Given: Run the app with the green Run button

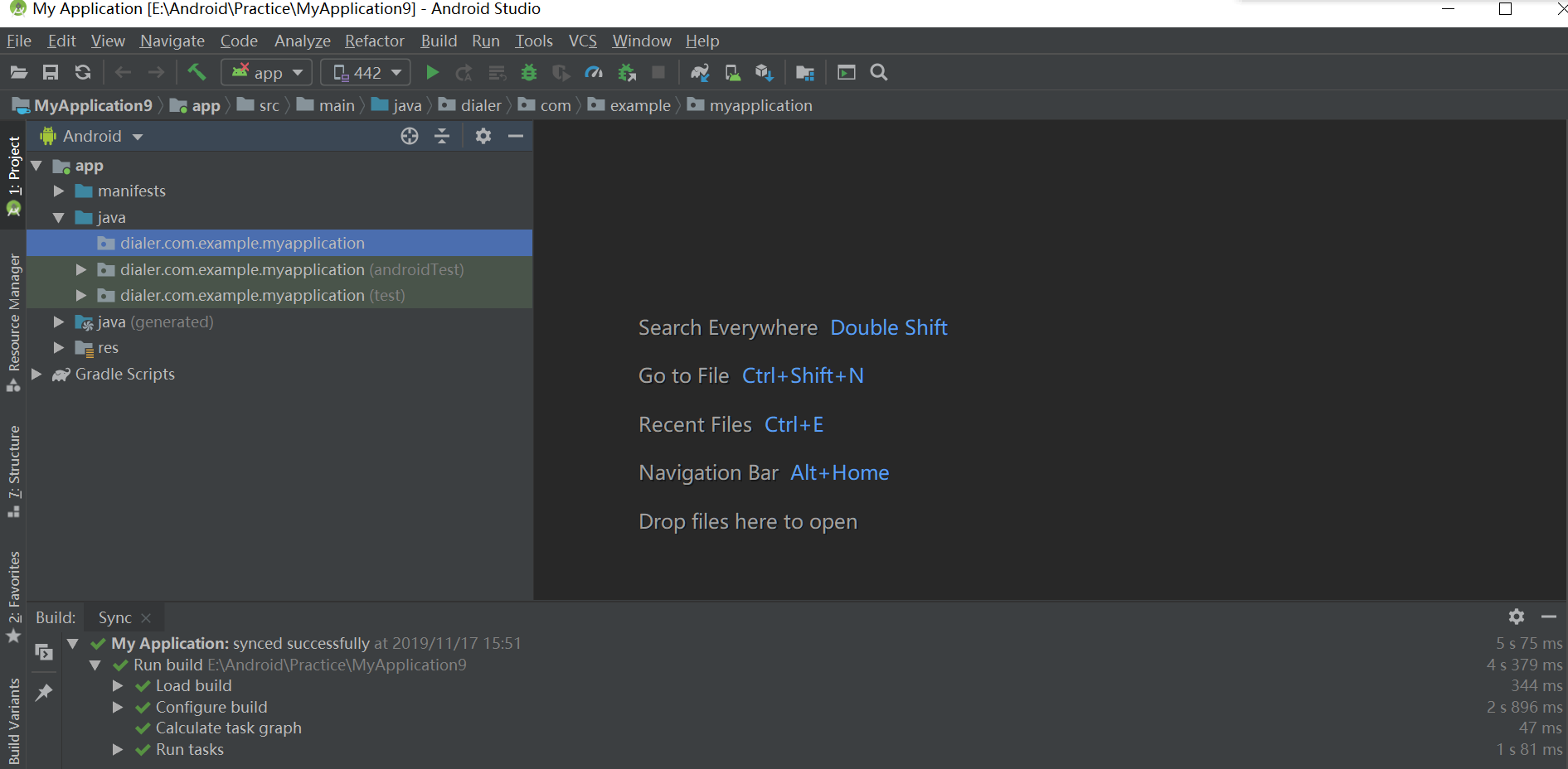Looking at the screenshot, I should (x=432, y=72).
